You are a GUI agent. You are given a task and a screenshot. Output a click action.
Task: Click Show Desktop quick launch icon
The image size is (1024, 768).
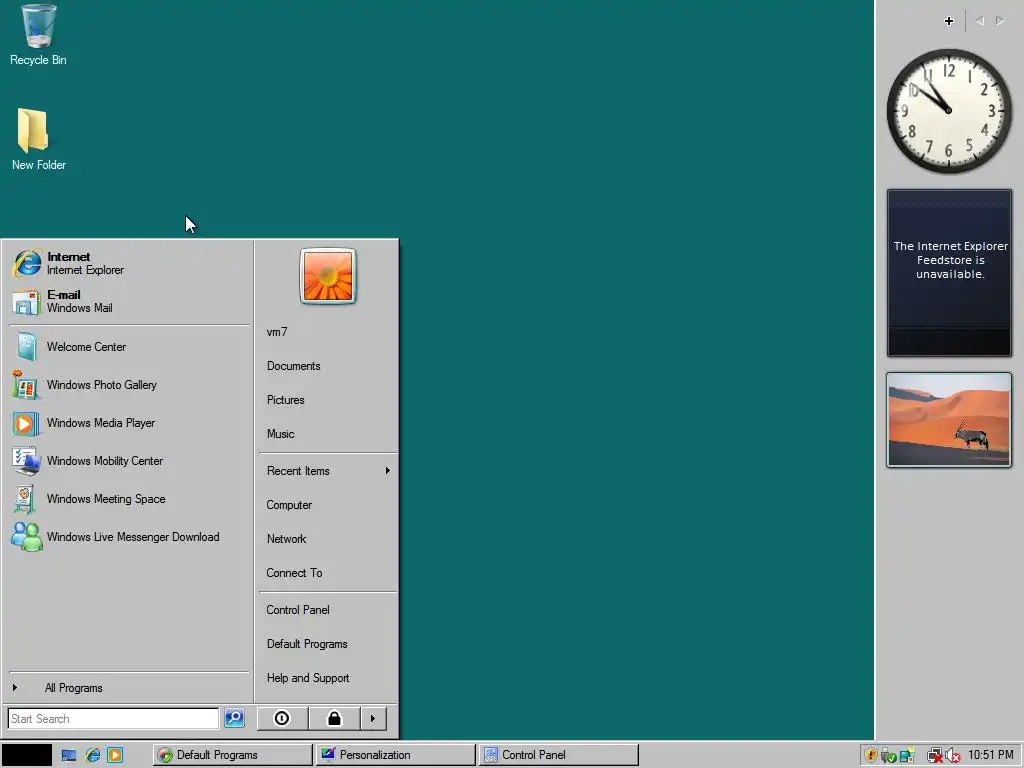pos(69,756)
